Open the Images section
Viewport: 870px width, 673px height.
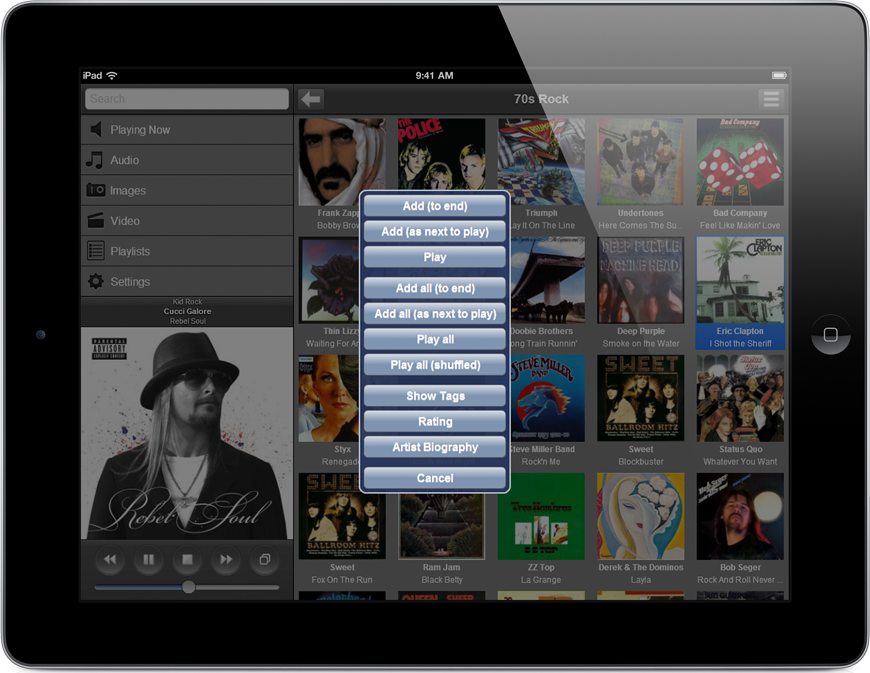click(187, 190)
